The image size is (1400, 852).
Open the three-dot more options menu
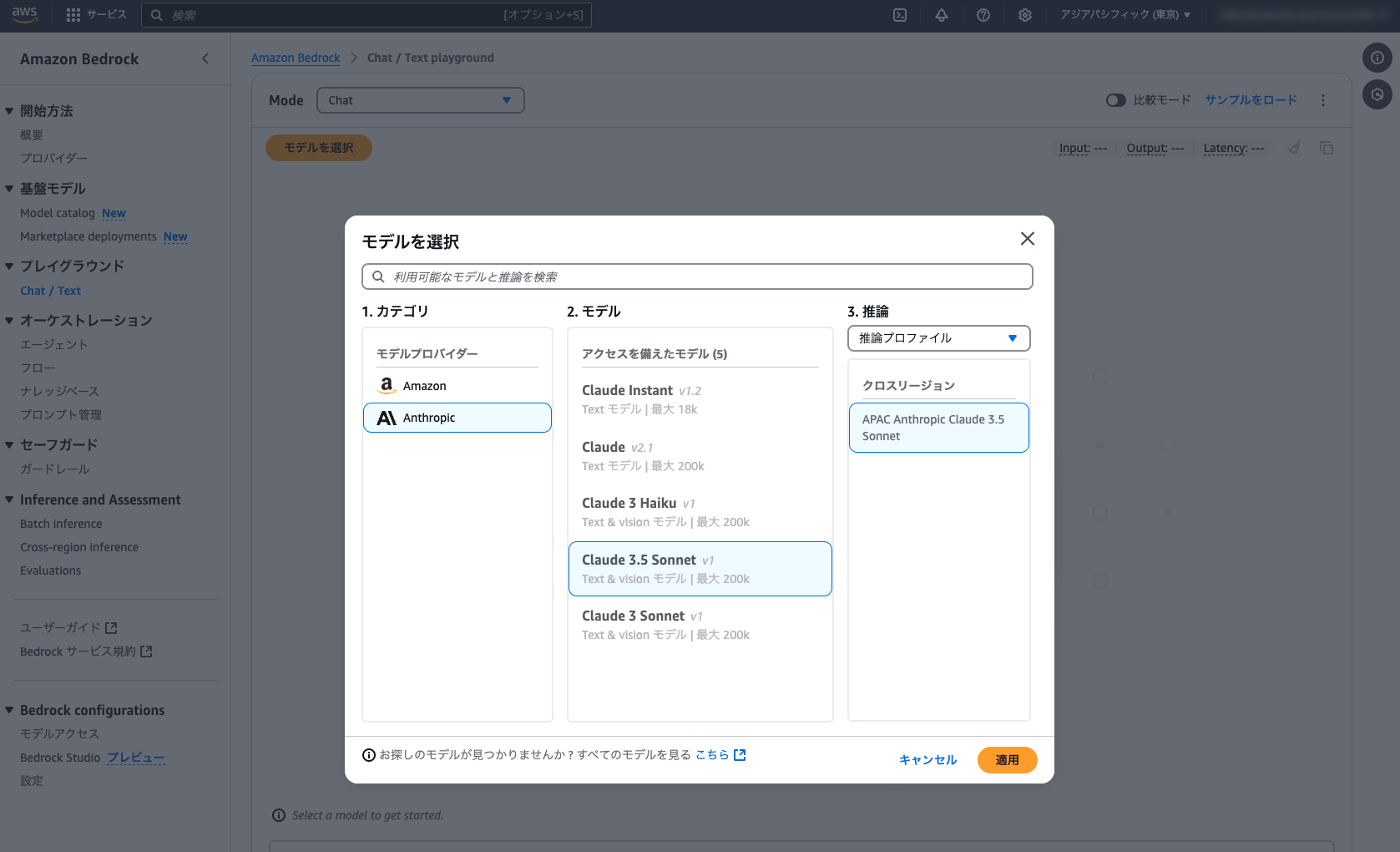(x=1323, y=100)
